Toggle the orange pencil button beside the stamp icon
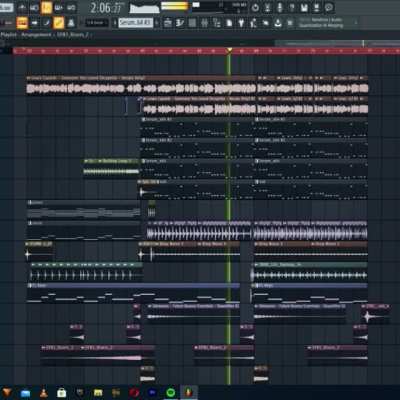 point(59,23)
